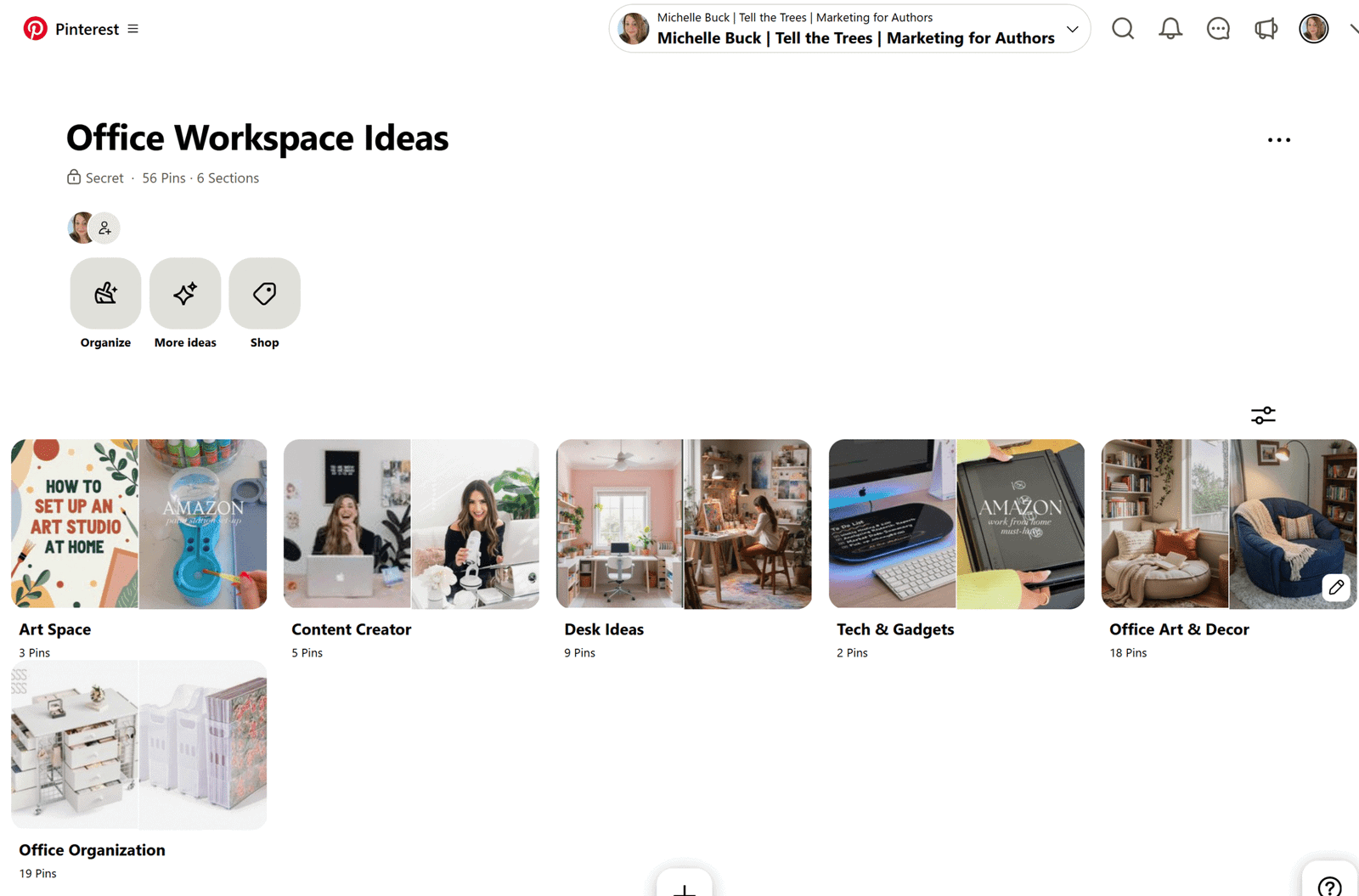Open the Desk Ideas section

[x=683, y=524]
